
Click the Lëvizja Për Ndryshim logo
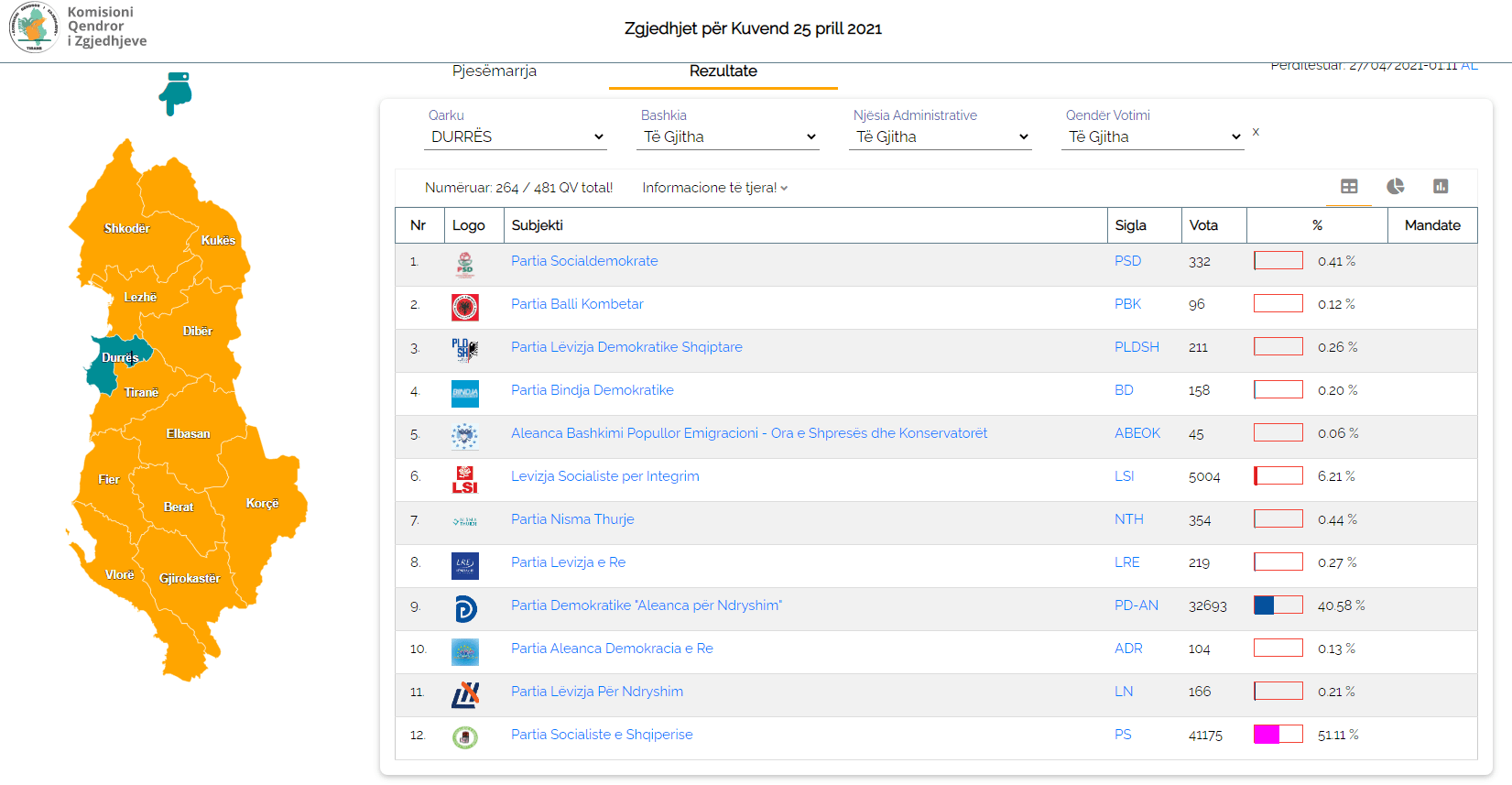(x=465, y=695)
